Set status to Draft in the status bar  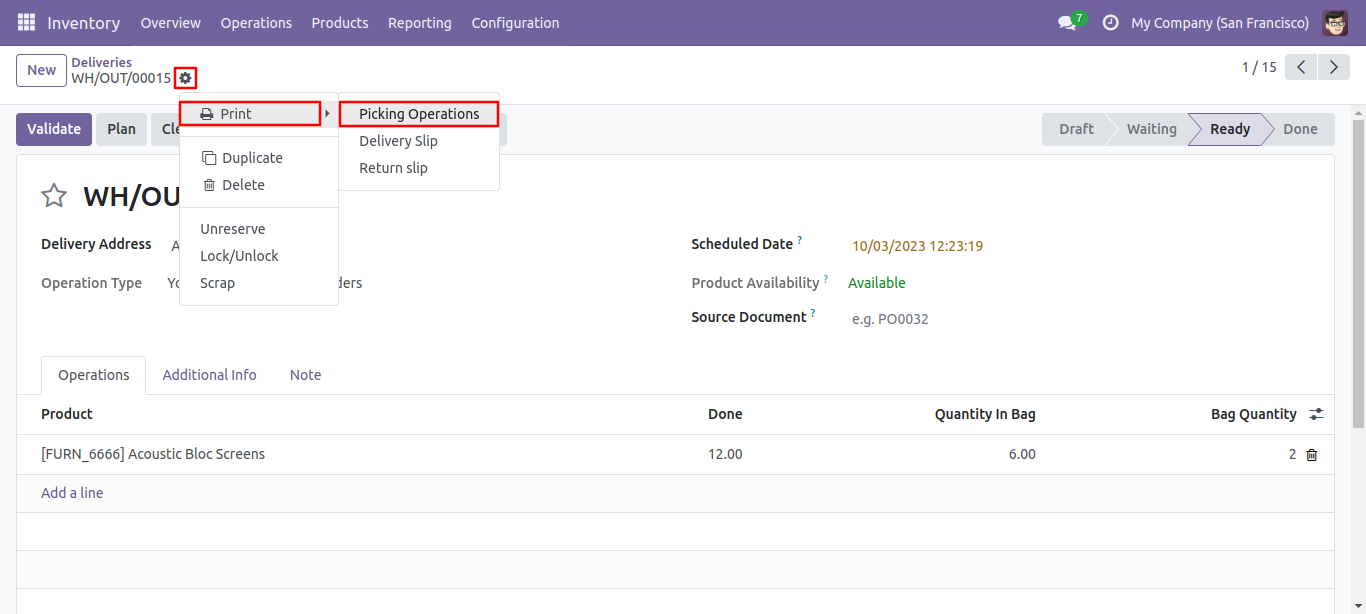1076,129
